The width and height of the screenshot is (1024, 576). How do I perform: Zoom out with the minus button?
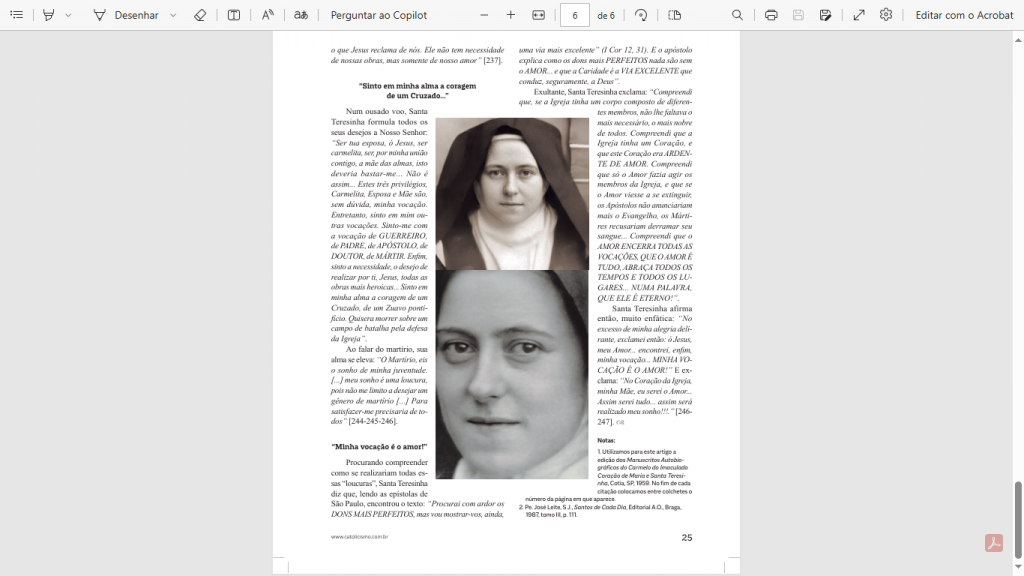484,15
